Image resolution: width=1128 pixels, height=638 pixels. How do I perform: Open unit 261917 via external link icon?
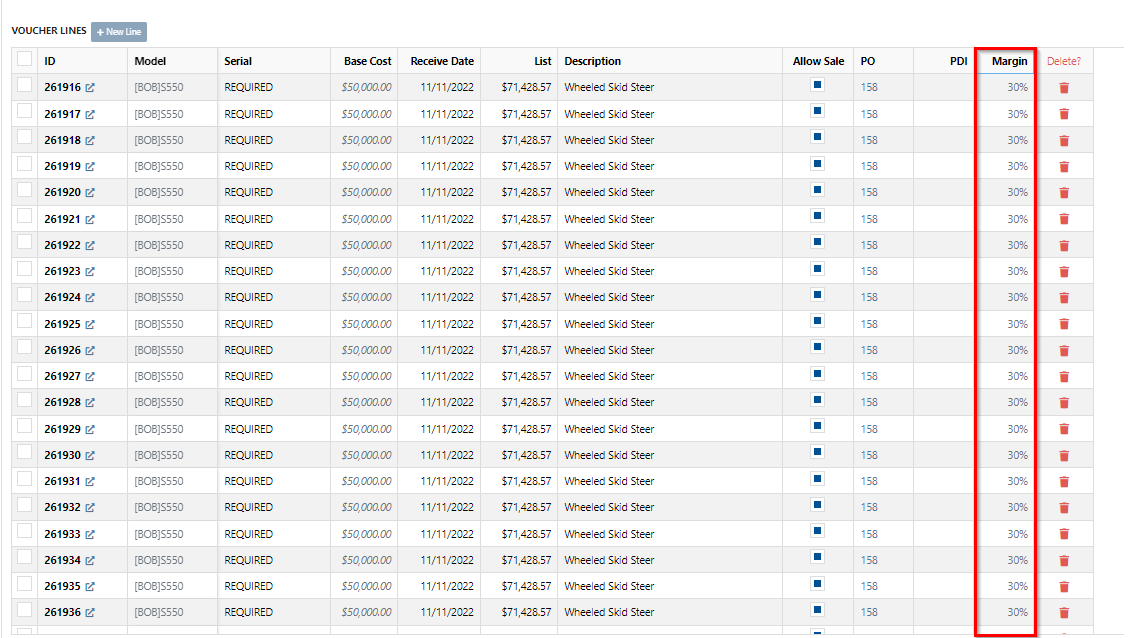pos(90,114)
